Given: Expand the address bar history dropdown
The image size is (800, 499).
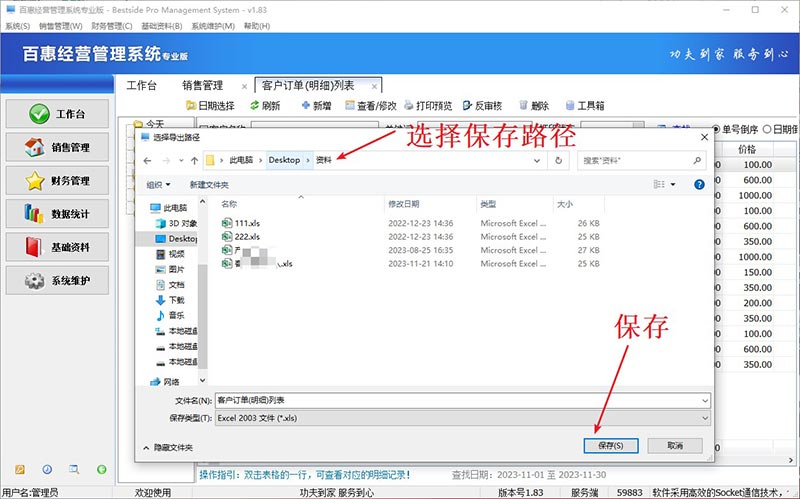Looking at the screenshot, I should pos(537,161).
